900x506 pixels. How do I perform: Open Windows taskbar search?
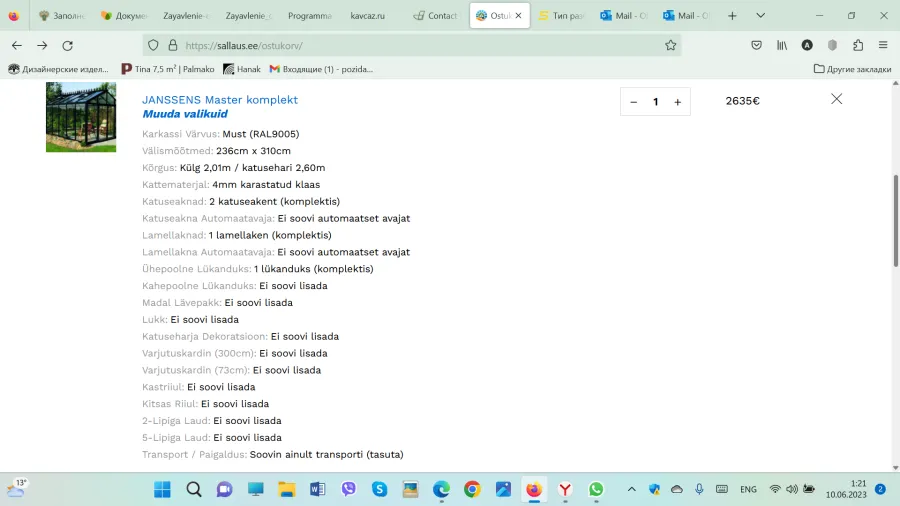click(194, 489)
